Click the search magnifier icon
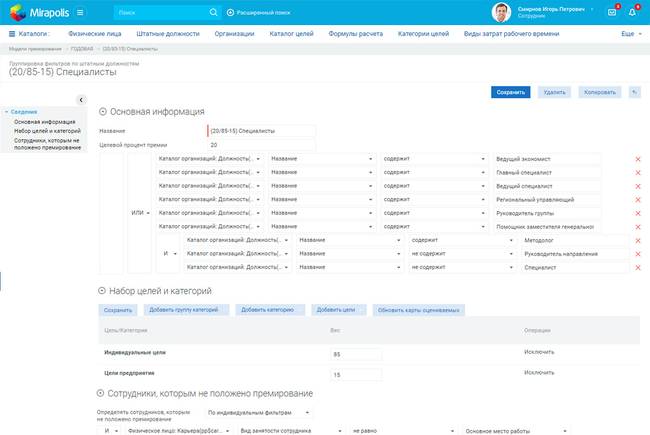650x435 pixels. 214,12
